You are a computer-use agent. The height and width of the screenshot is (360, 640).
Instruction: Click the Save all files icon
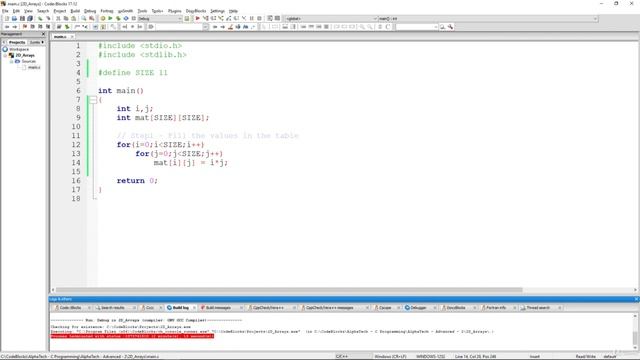(x=30, y=18)
